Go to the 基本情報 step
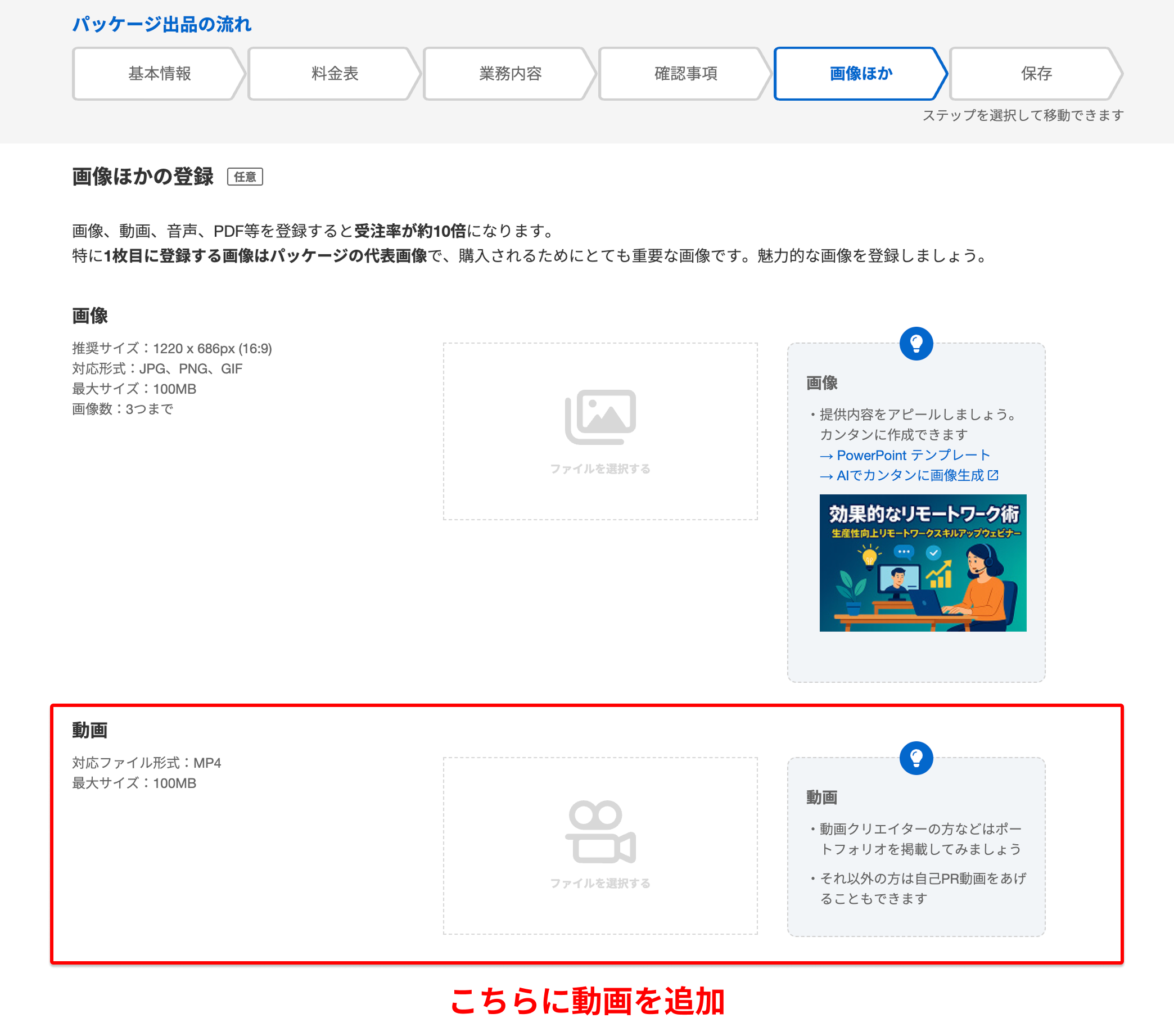 [x=159, y=74]
